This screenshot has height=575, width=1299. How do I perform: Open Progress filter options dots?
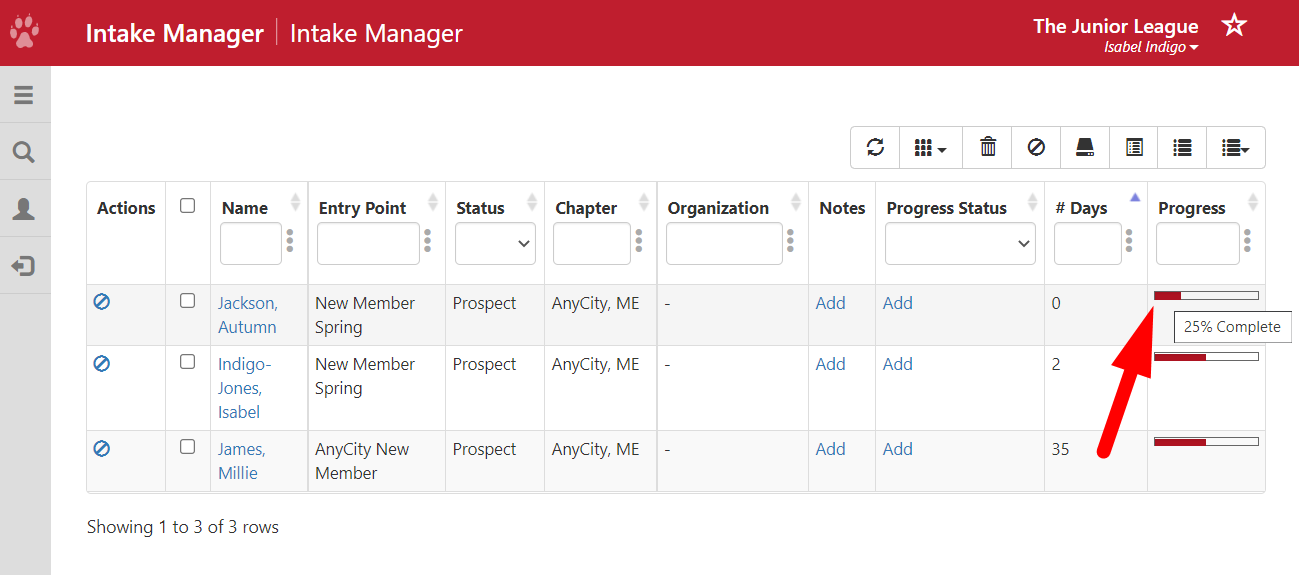[x=1248, y=242]
